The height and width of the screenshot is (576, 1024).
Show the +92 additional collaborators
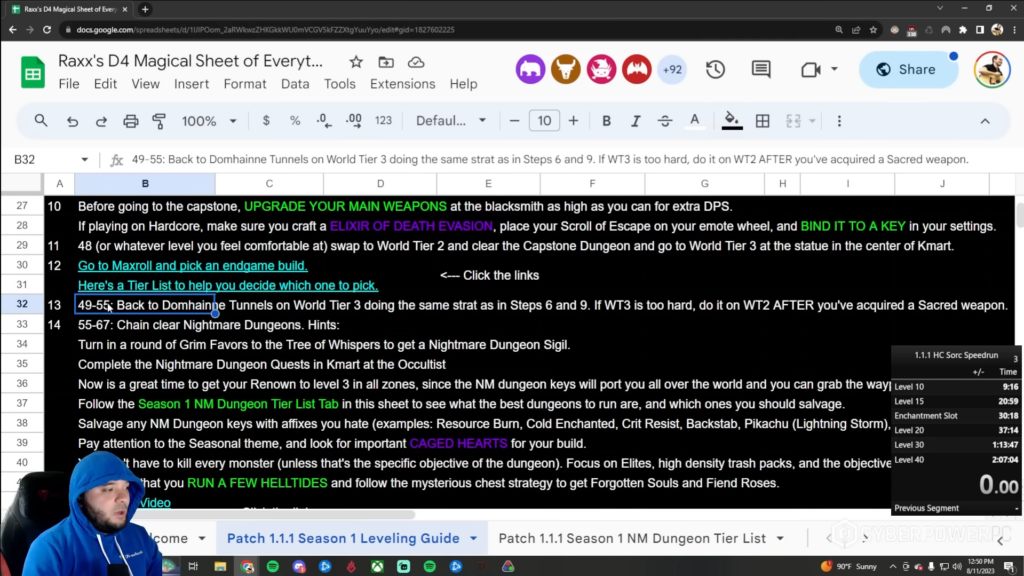pos(672,69)
